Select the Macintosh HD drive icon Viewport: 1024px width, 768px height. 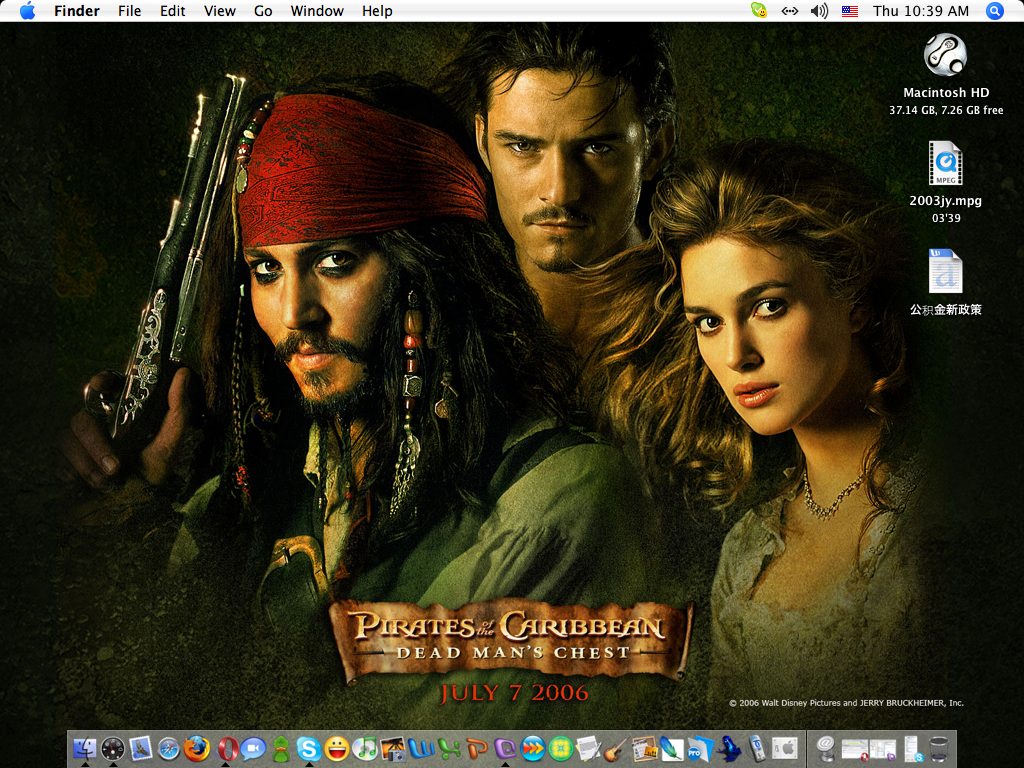[945, 55]
